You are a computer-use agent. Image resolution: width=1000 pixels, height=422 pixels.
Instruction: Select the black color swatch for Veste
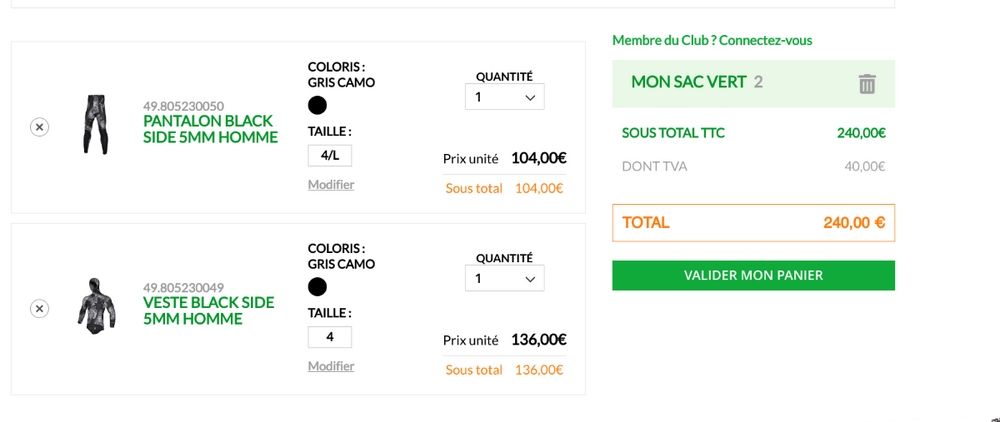tap(317, 287)
